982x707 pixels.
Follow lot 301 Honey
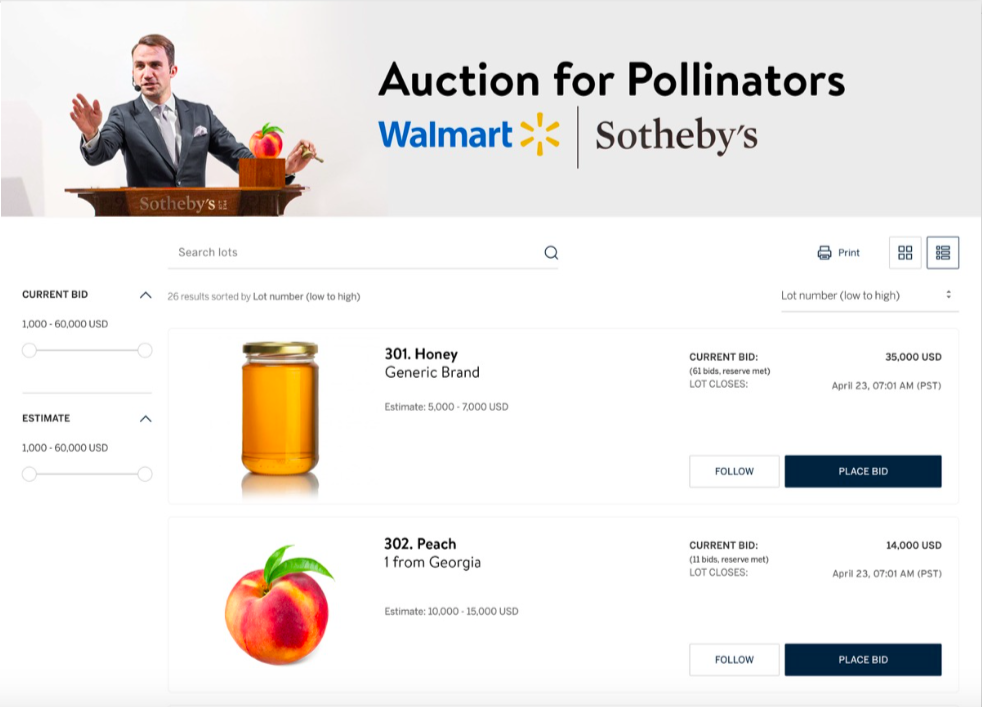coord(734,471)
